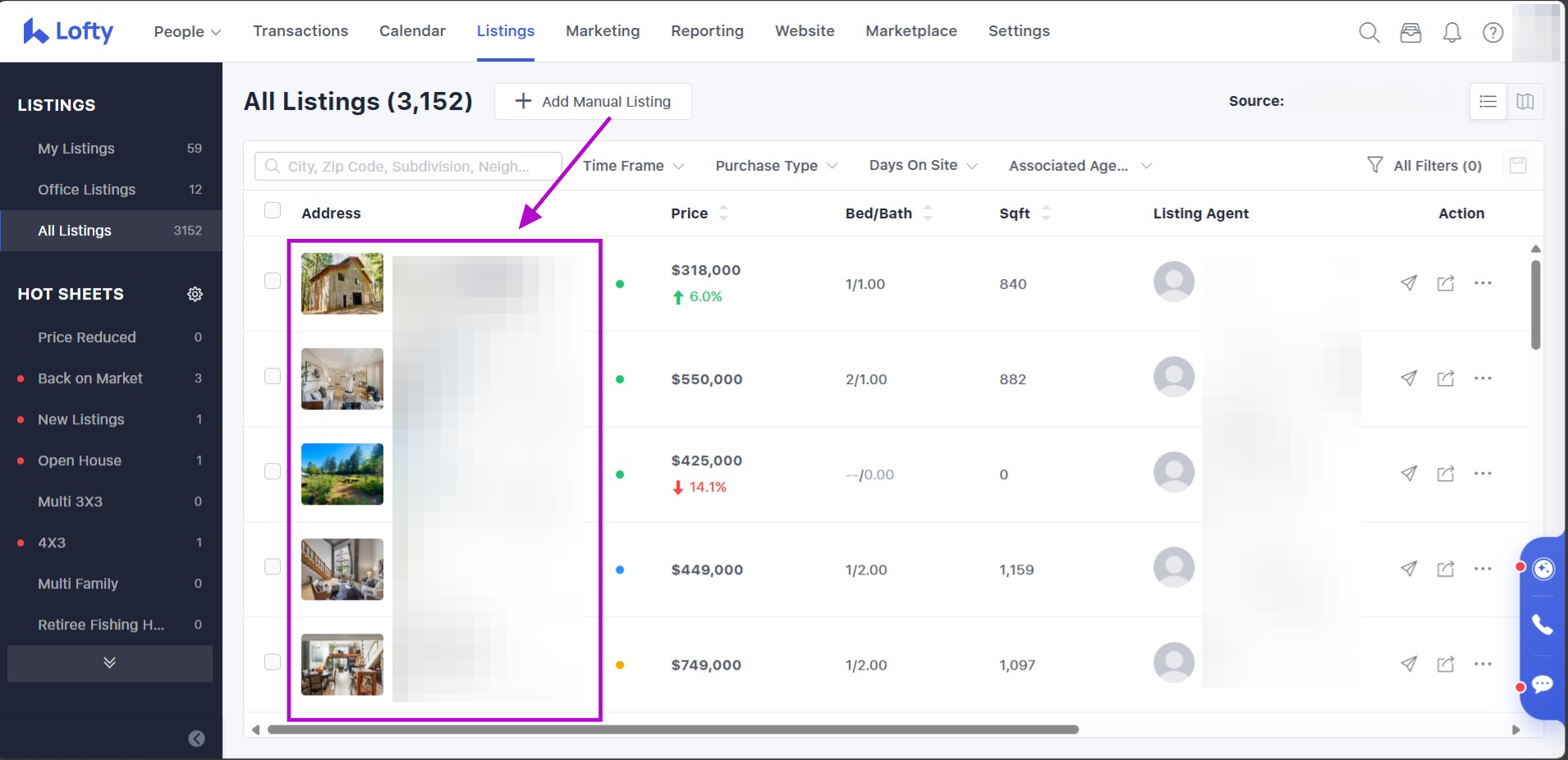Check the box for the $318,000 listing
The image size is (1568, 760).
click(273, 281)
